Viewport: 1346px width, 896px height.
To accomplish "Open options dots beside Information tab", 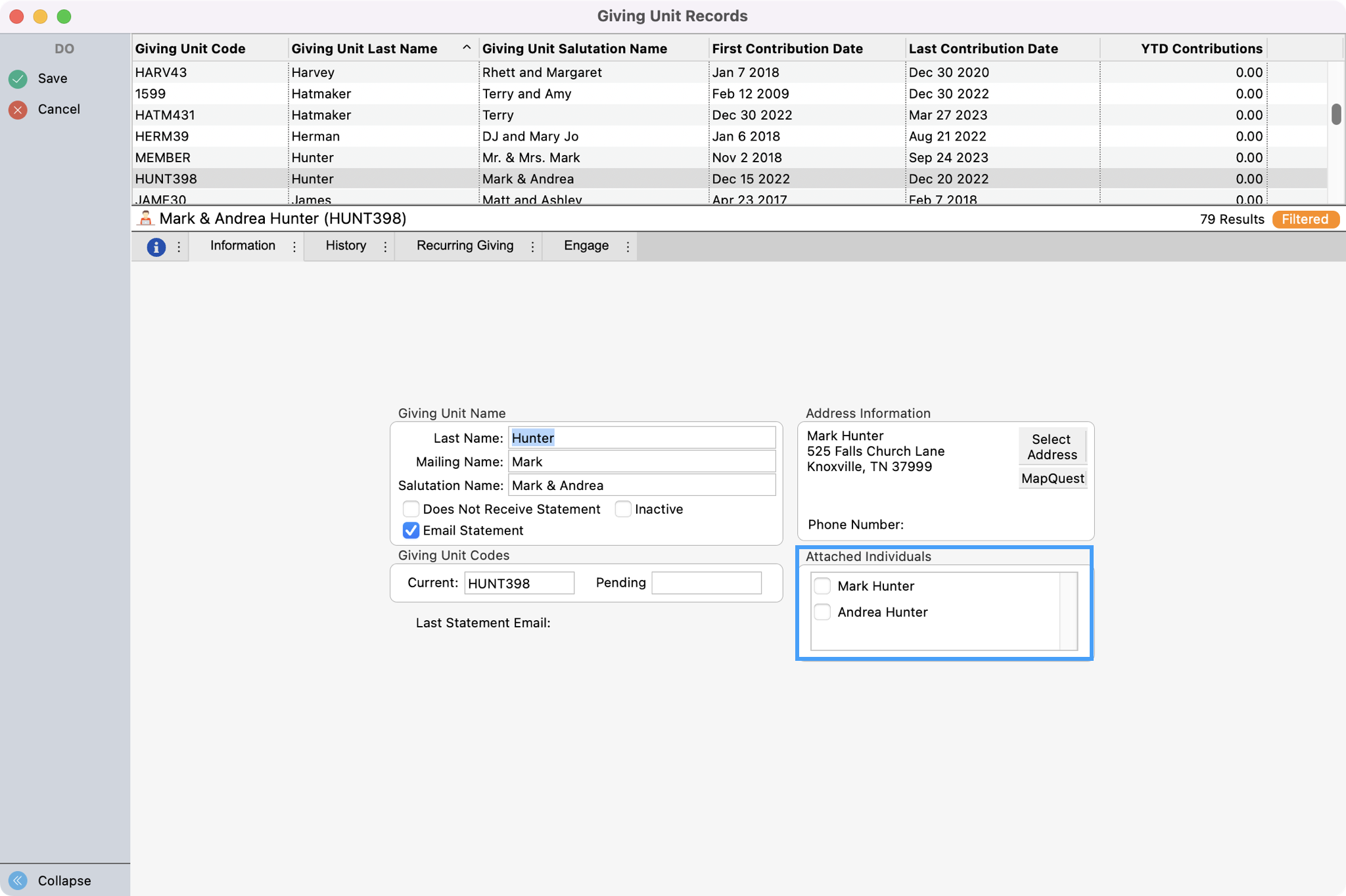I will coord(294,247).
